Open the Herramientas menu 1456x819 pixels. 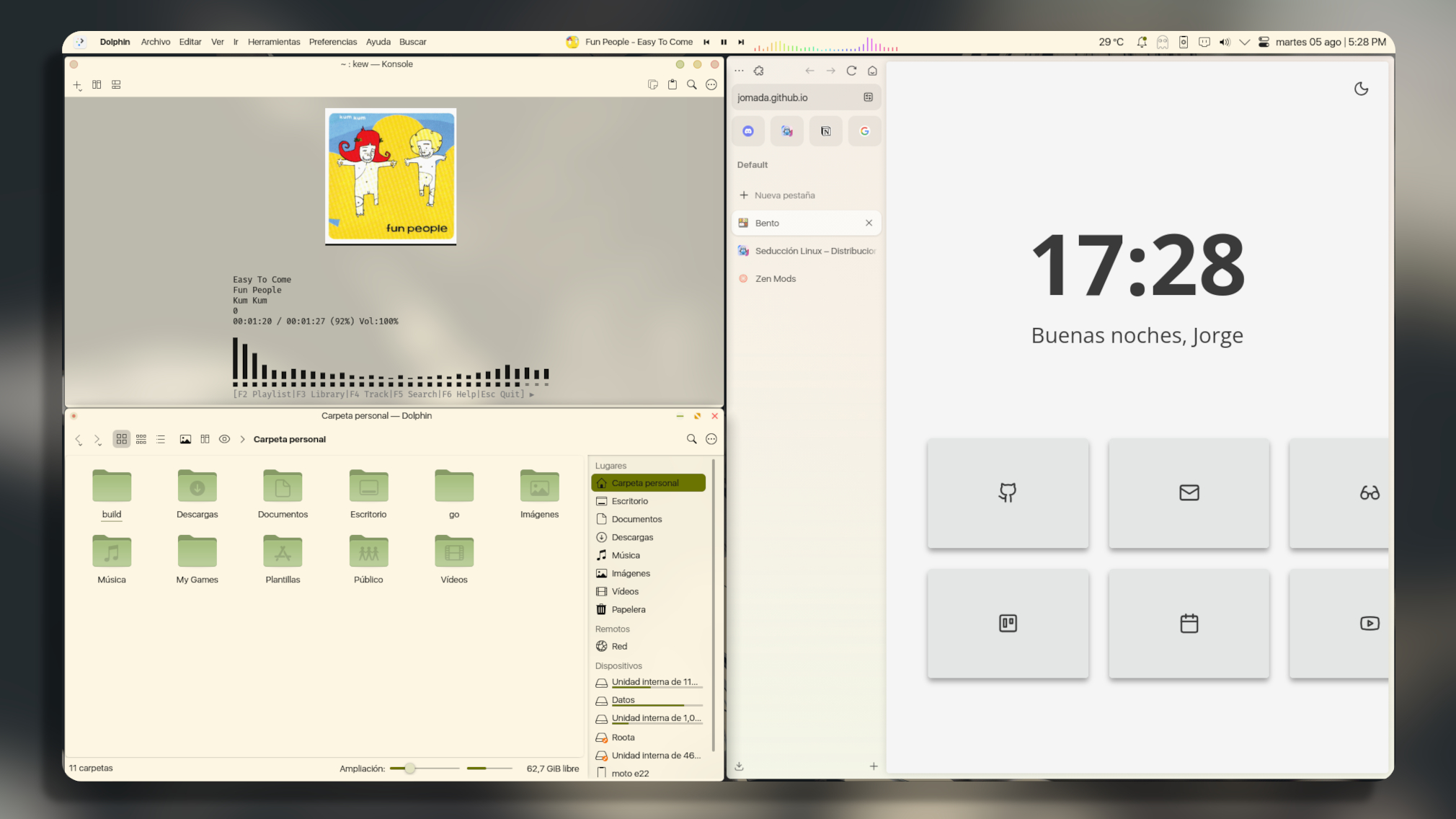pyautogui.click(x=274, y=42)
